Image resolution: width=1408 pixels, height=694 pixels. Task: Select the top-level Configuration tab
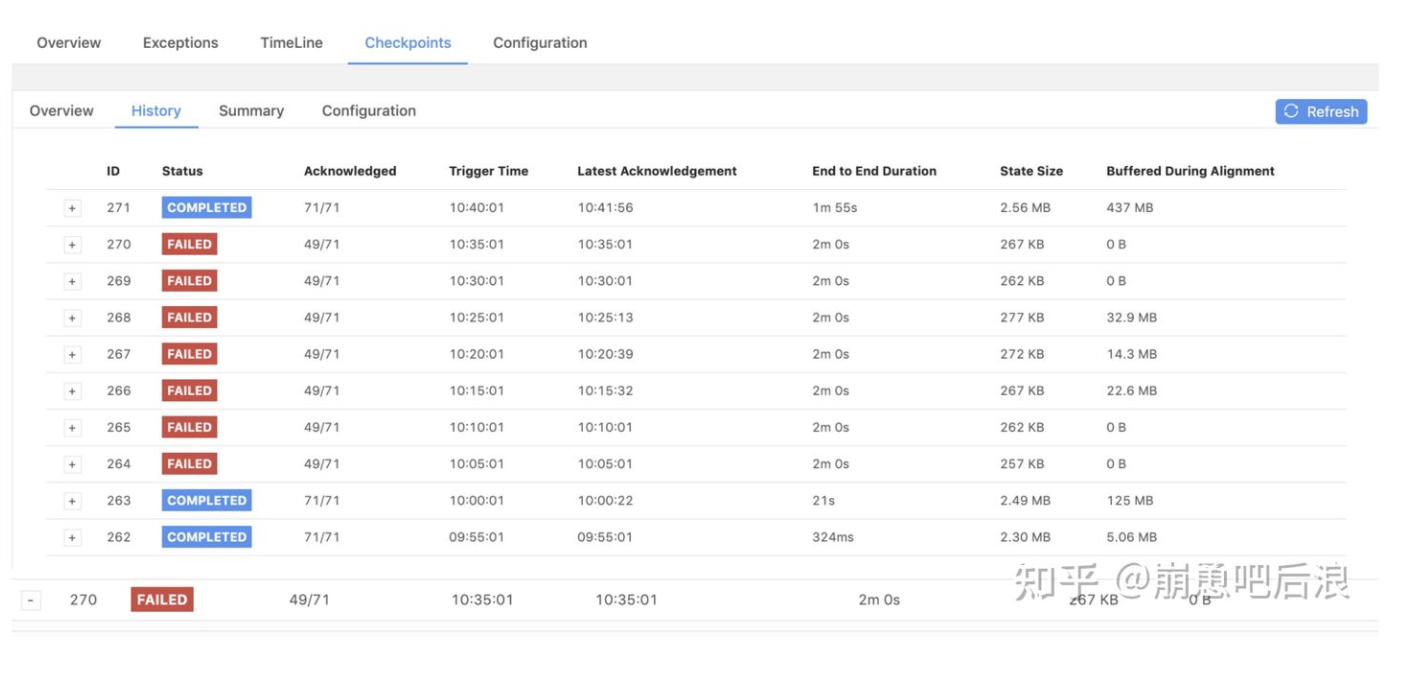pyautogui.click(x=540, y=43)
